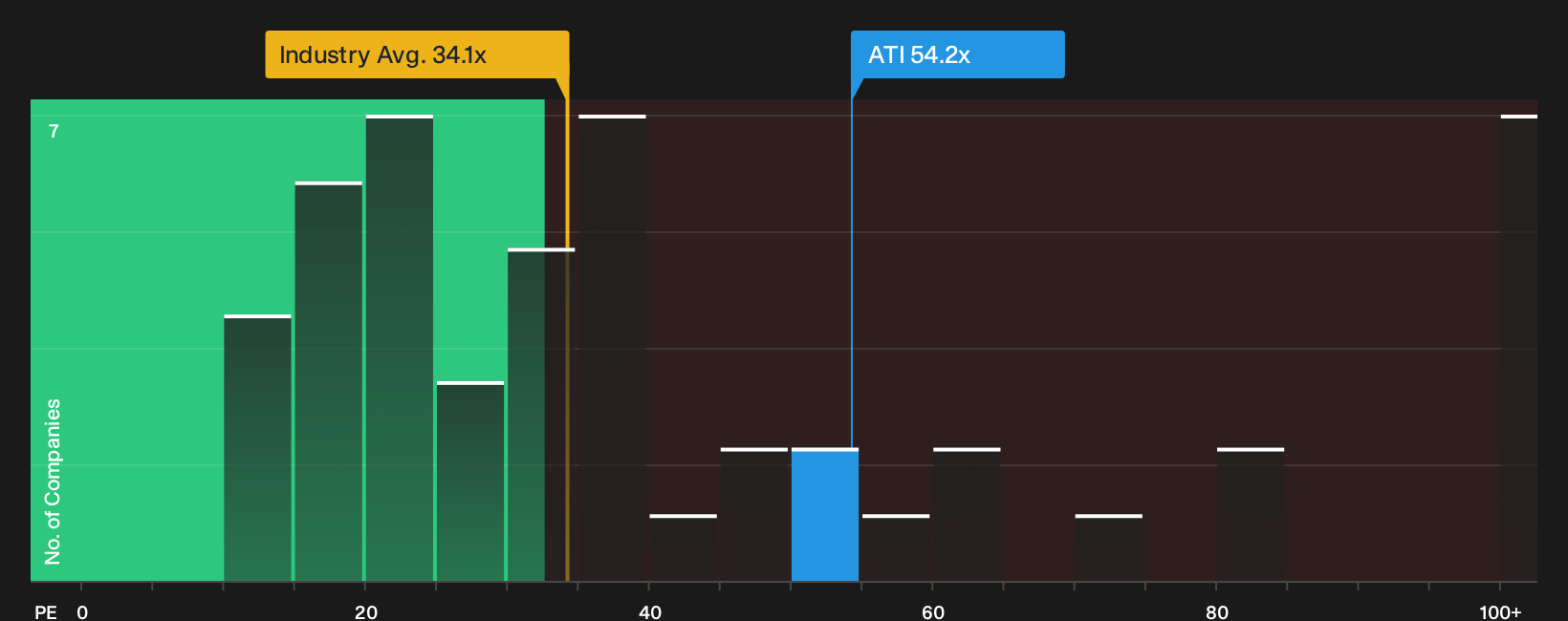Viewport: 1568px width, 621px height.
Task: Click the 100+ bar at chart edge
Action: 1519,348
